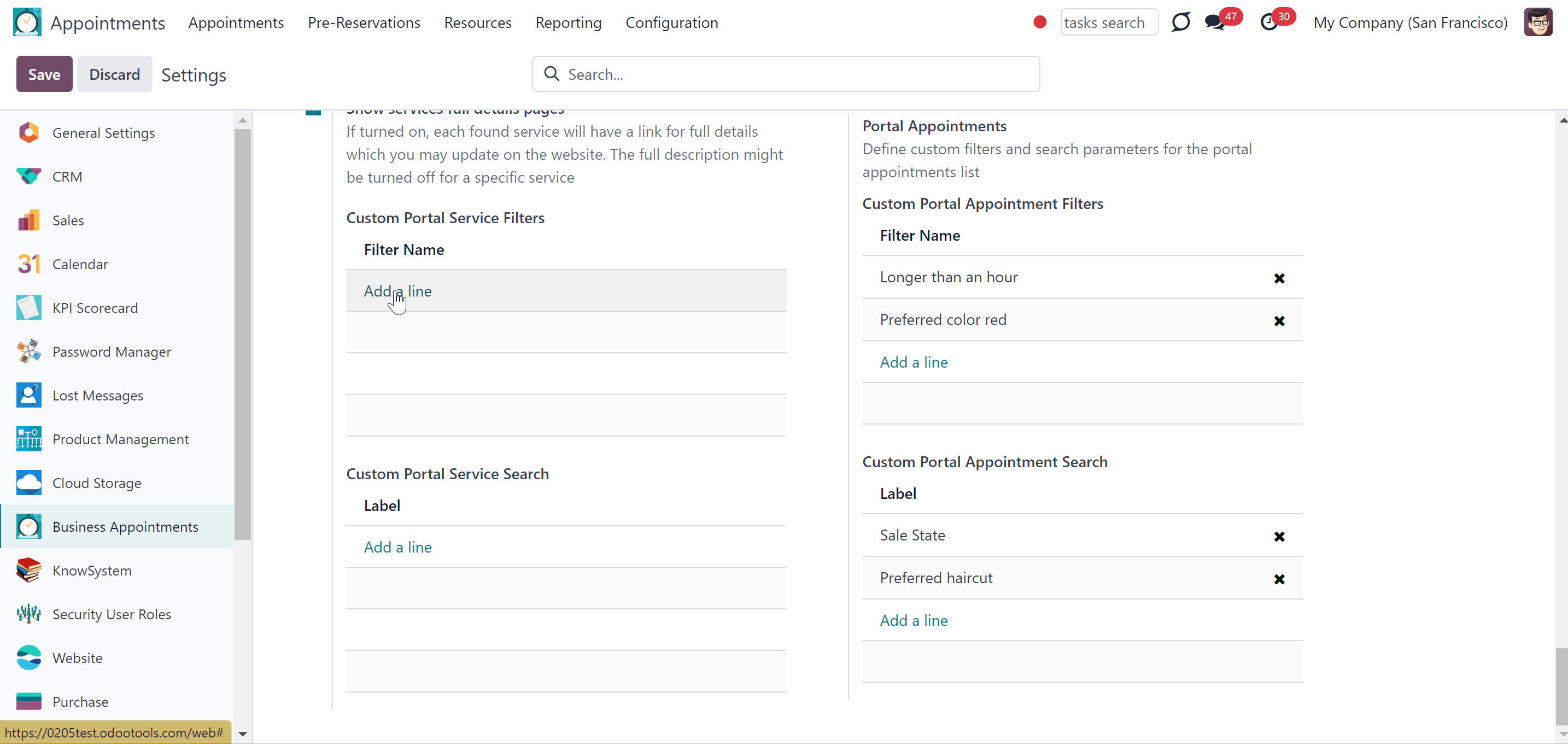This screenshot has height=744, width=1568.
Task: Select General Settings label in sidebar
Action: tap(103, 133)
